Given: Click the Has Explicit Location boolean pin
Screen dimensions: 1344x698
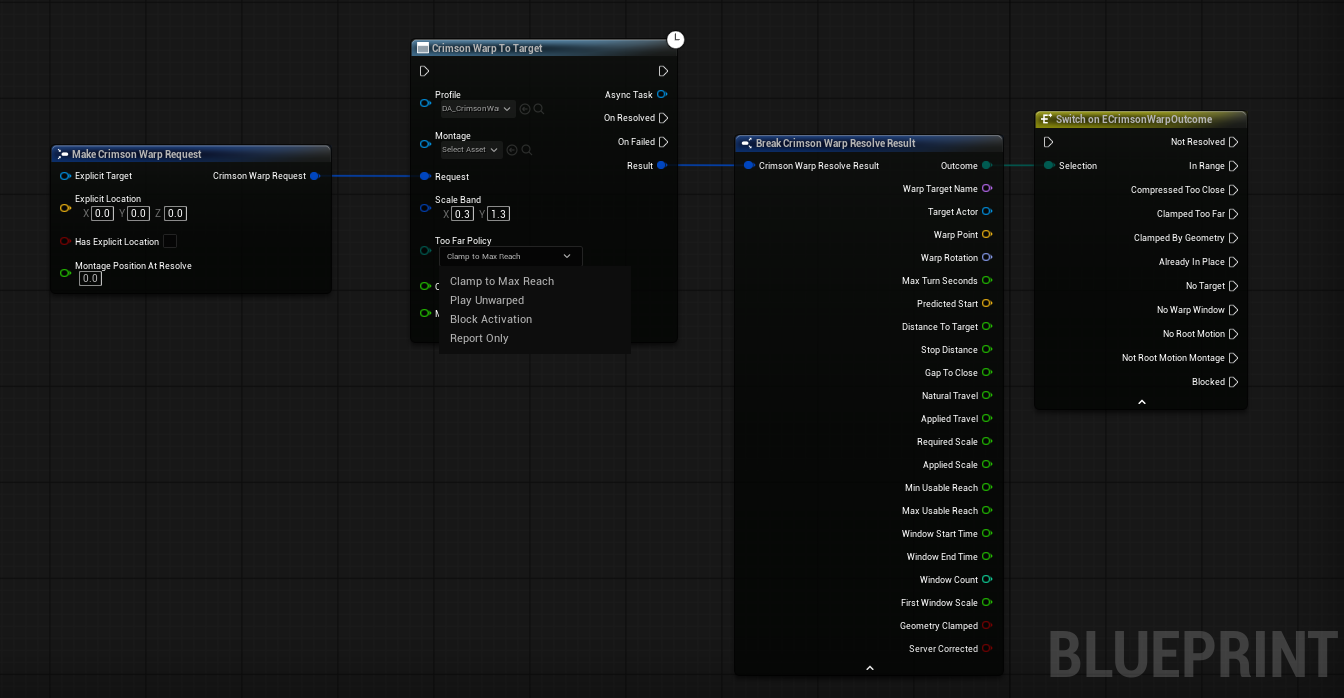Looking at the screenshot, I should point(65,241).
